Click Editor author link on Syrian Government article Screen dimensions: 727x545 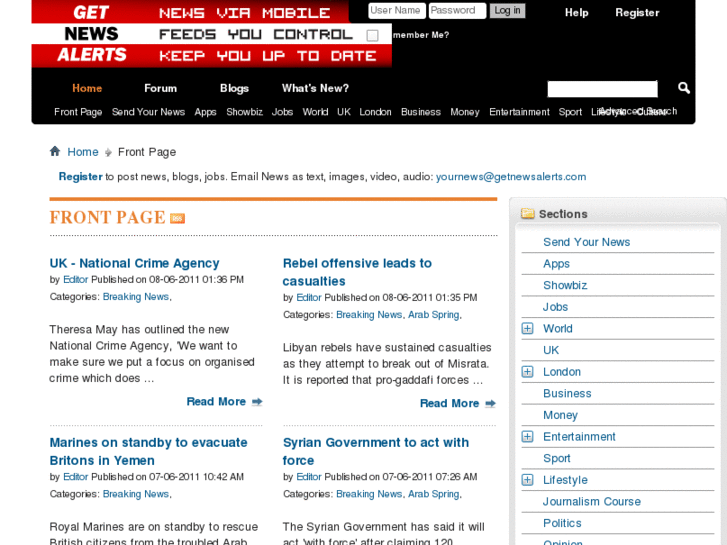click(309, 477)
